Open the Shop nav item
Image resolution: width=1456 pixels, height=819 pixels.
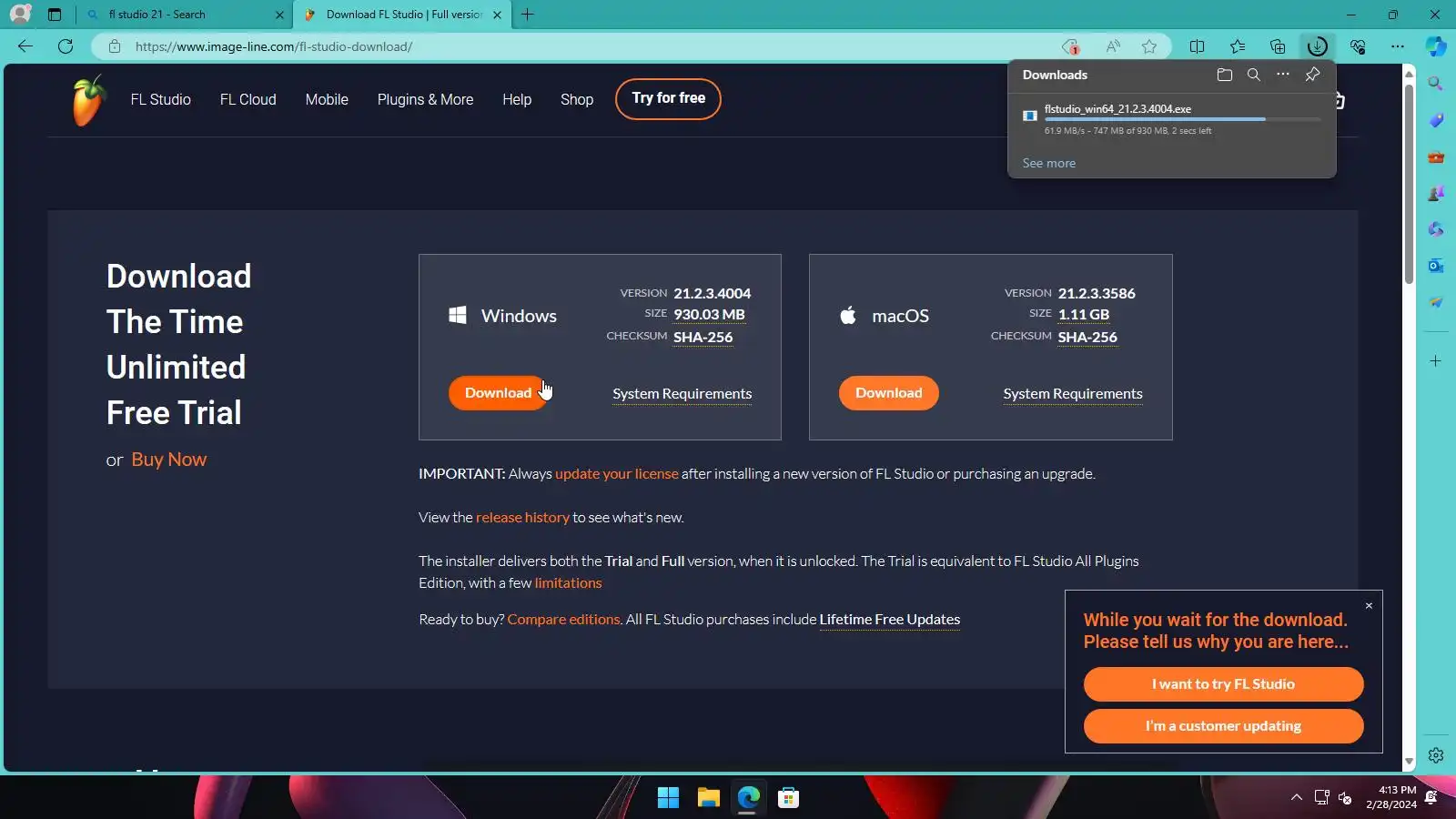[x=577, y=100]
